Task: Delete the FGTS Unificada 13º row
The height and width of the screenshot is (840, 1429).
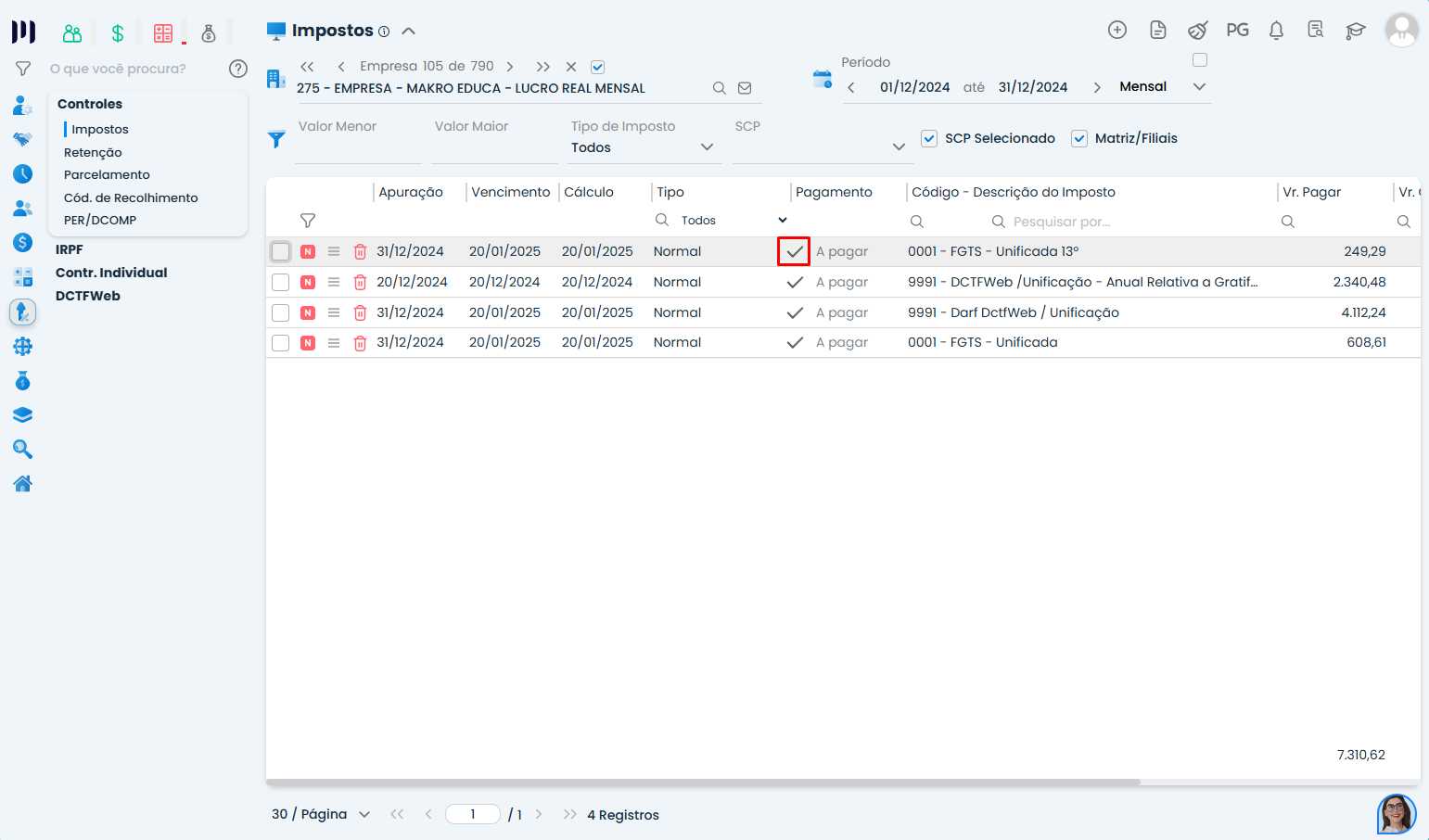Action: (361, 251)
